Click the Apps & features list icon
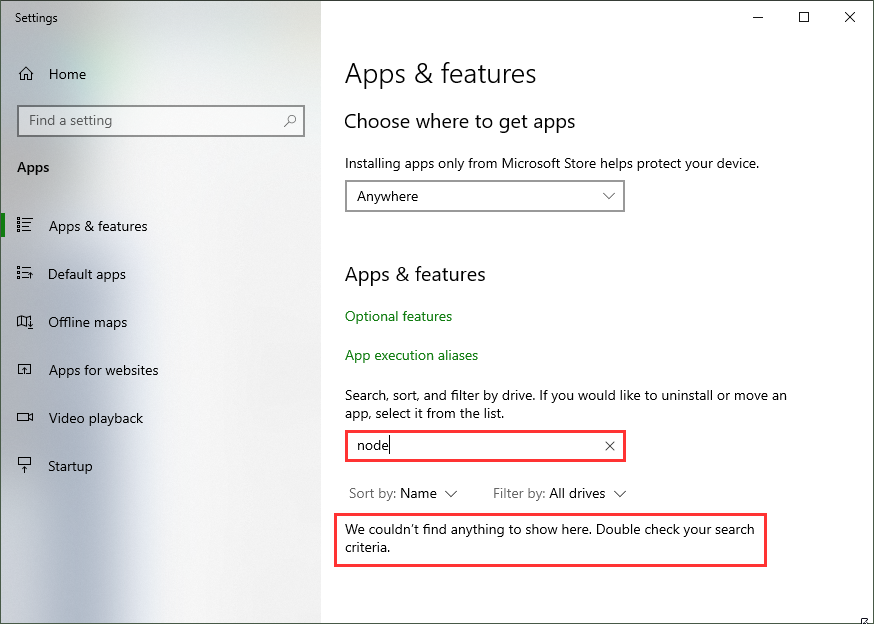874x624 pixels. 26,226
